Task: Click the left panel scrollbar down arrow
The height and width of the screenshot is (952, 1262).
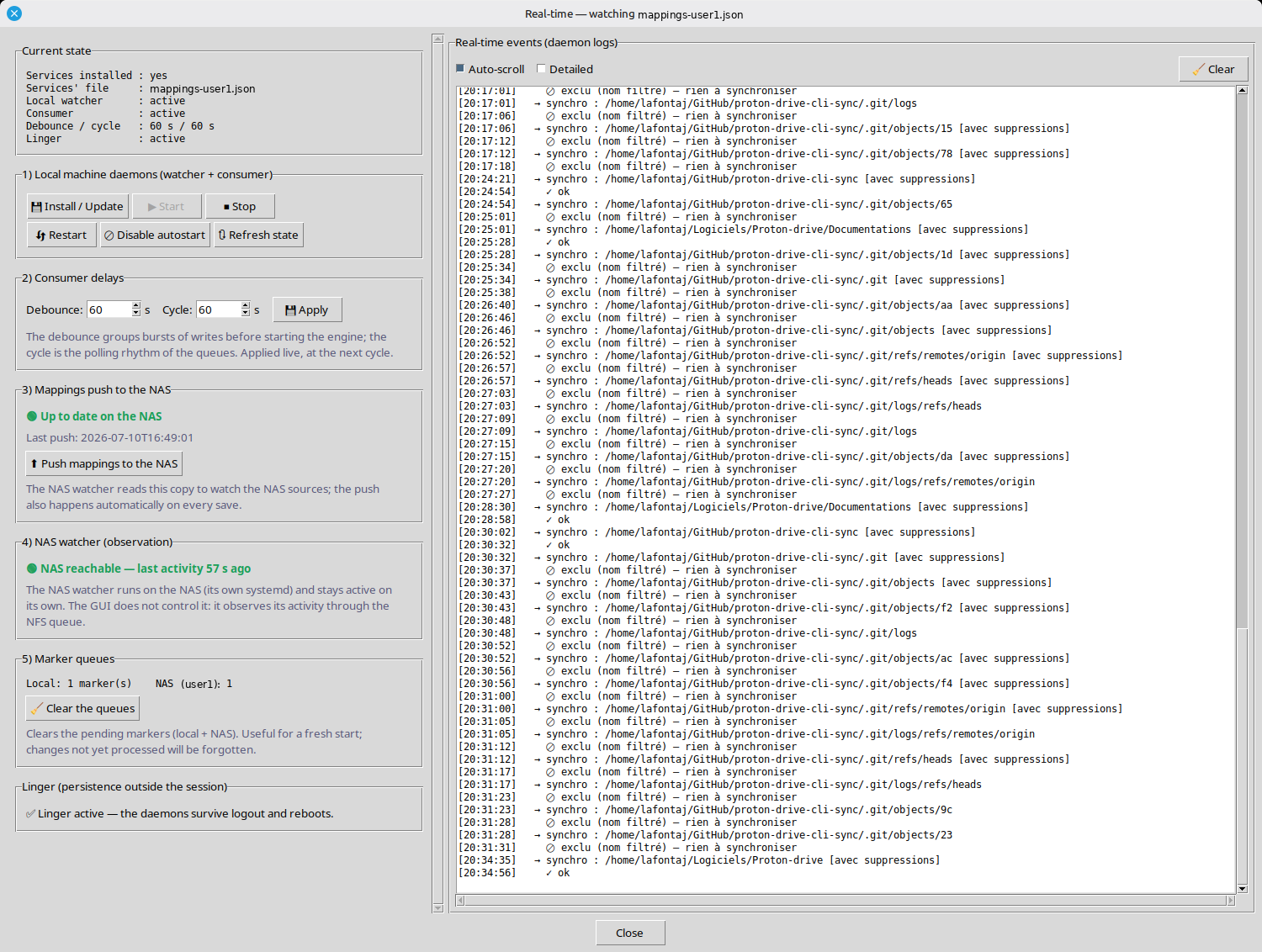Action: point(437,907)
